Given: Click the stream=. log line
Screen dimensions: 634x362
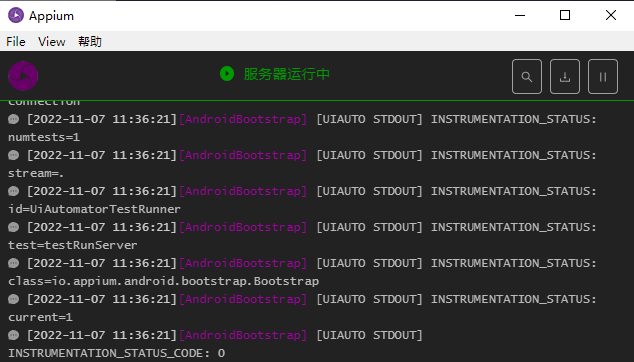Looking at the screenshot, I should 36,173.
